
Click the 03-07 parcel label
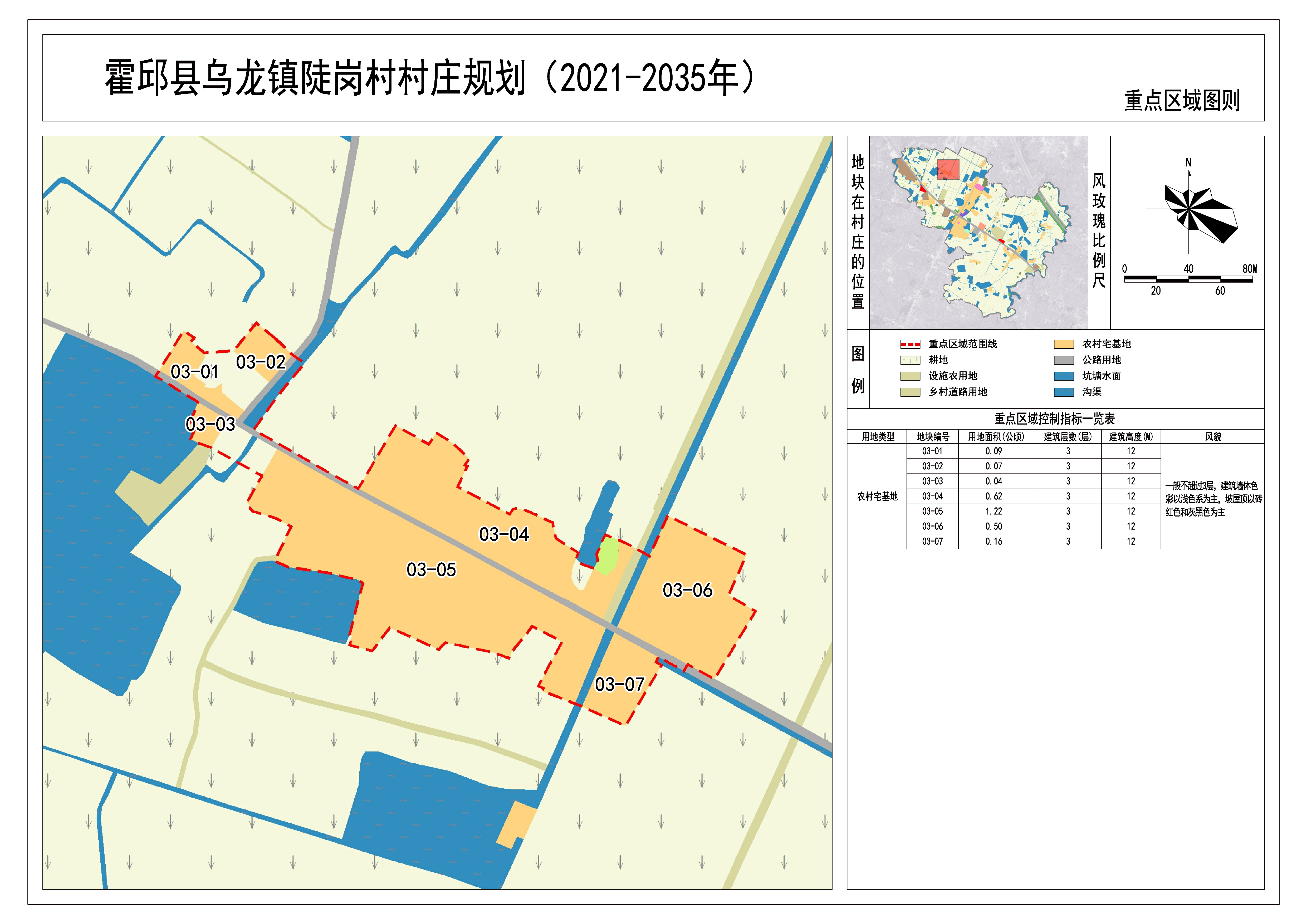point(619,685)
